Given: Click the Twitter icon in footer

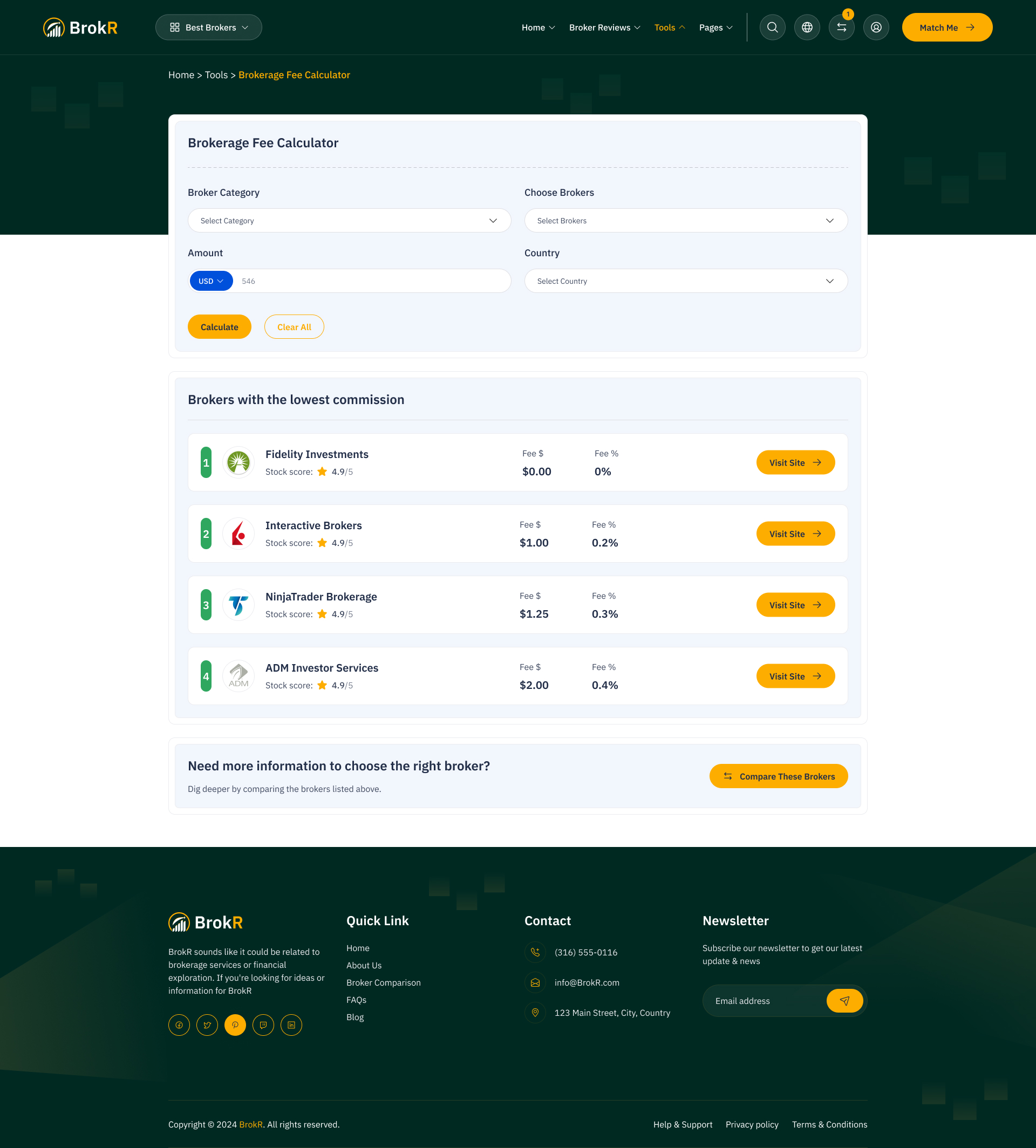Looking at the screenshot, I should pos(207,1024).
